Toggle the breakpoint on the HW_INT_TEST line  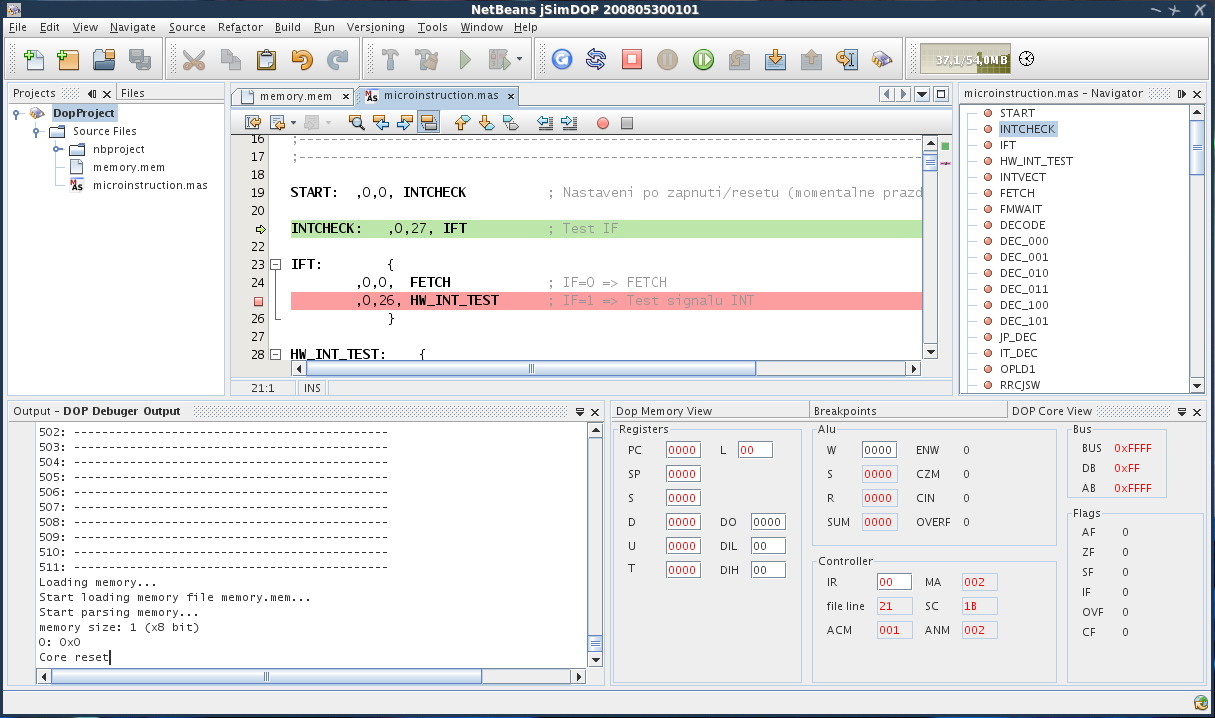258,301
